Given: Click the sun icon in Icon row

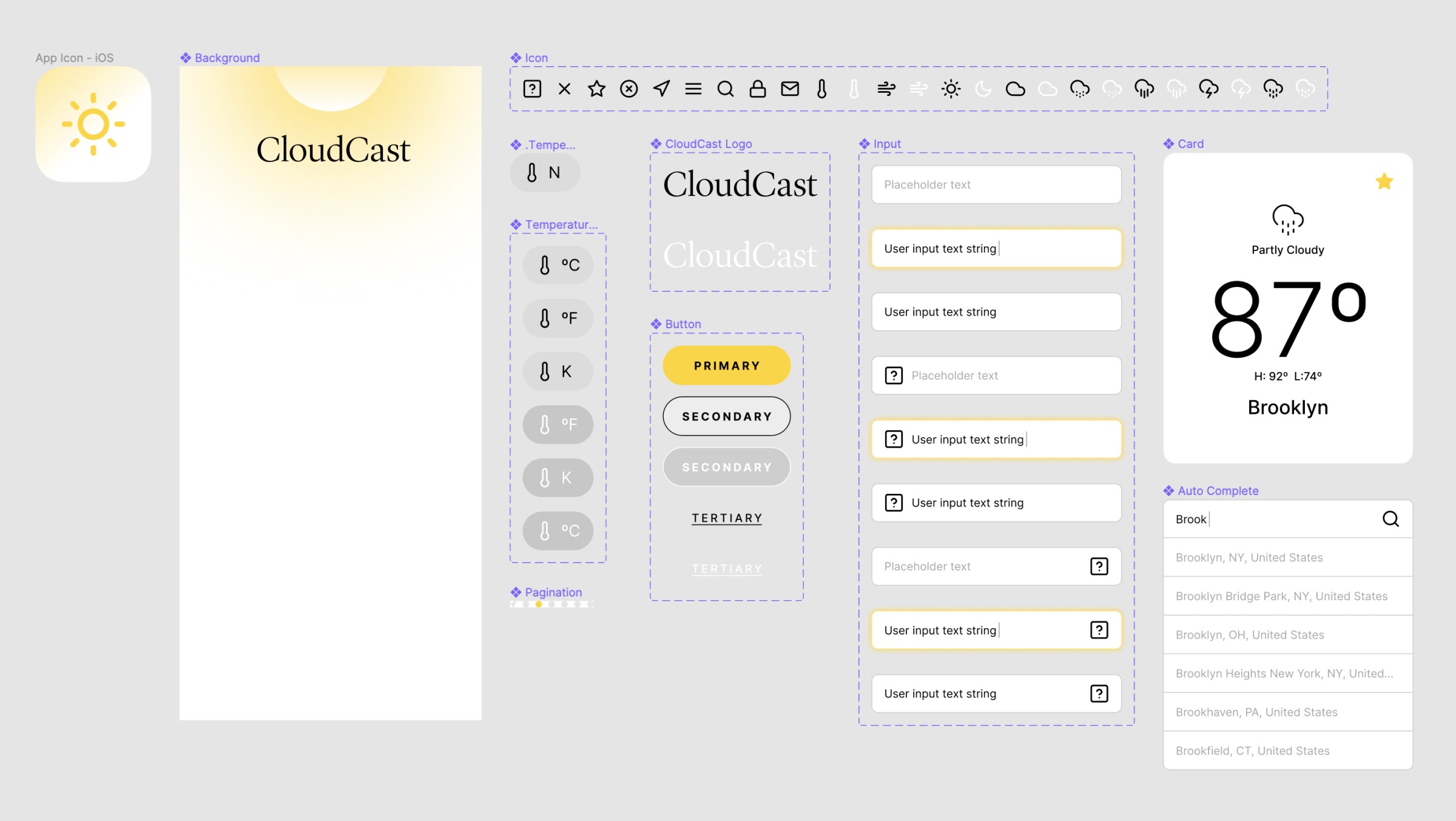Looking at the screenshot, I should click(951, 89).
